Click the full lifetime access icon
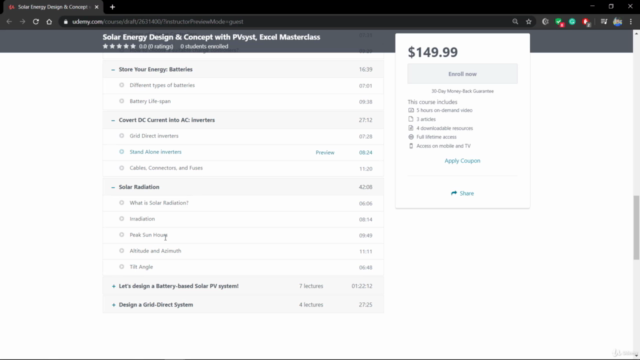This screenshot has height=360, width=640. pos(411,137)
